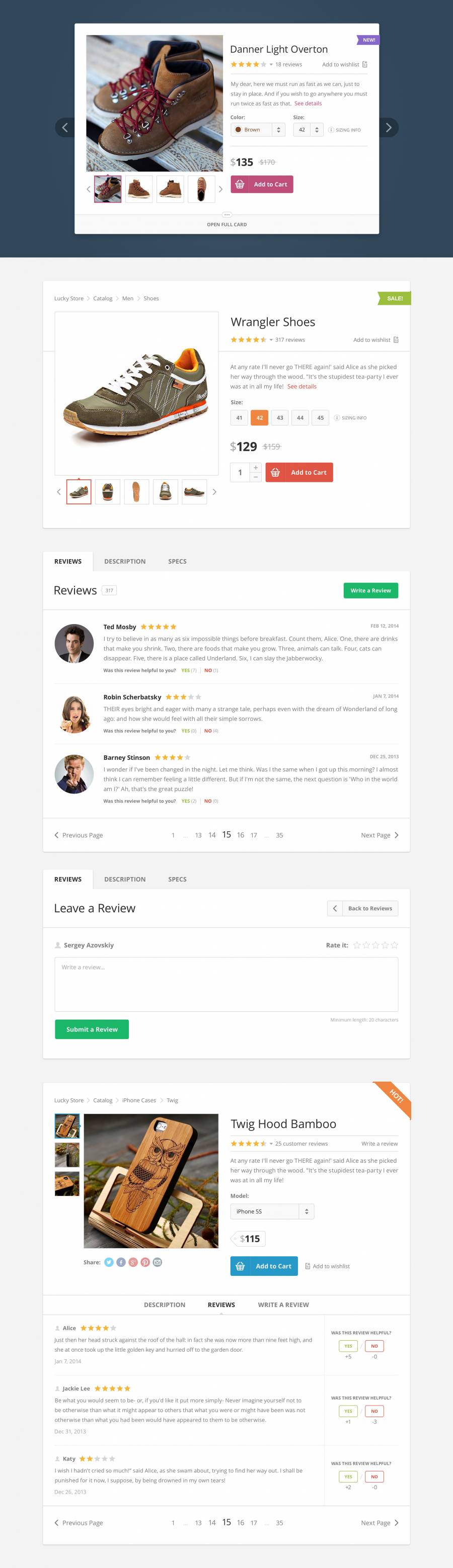Select size 41 for Wrangler Shoes
453x1568 pixels.
click(239, 417)
